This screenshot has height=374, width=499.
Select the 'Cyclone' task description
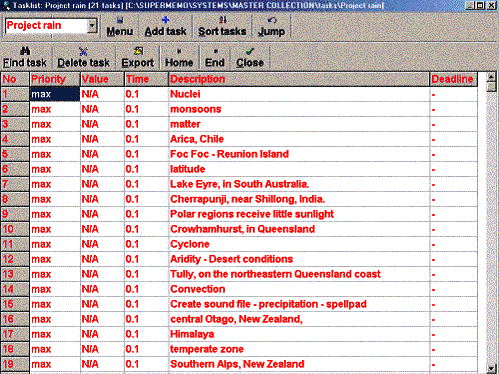tap(190, 244)
